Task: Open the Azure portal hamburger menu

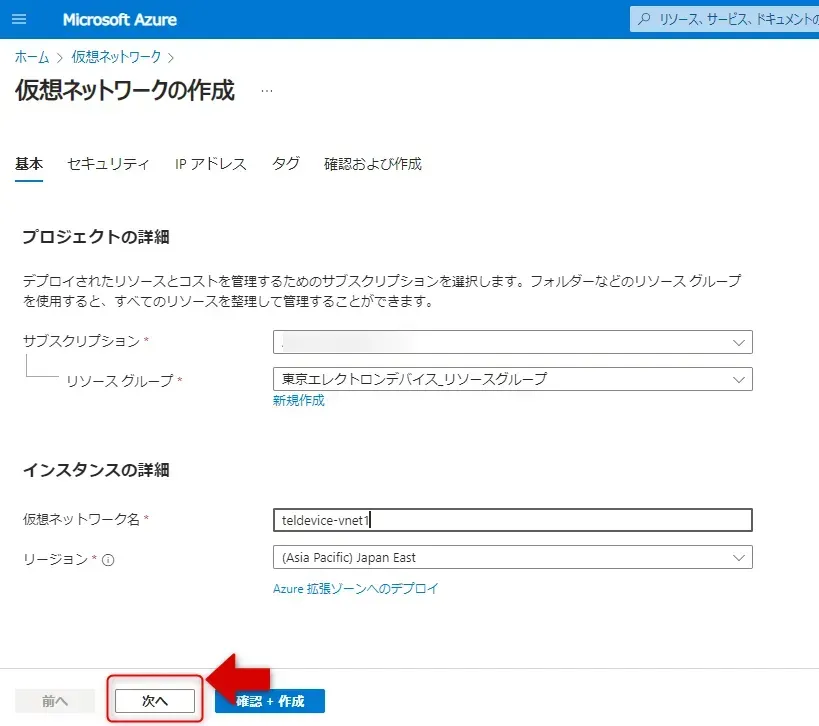Action: pos(19,20)
